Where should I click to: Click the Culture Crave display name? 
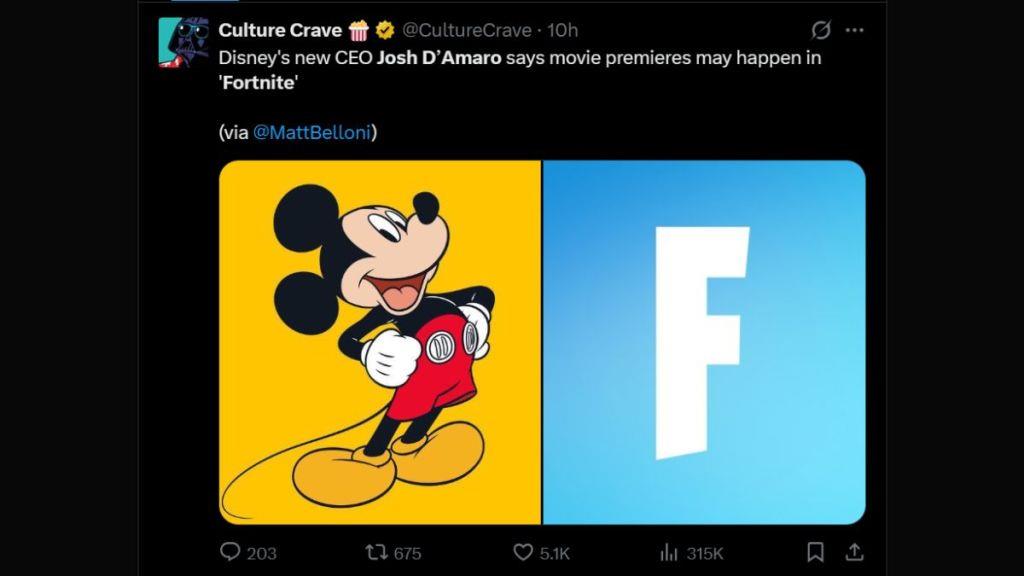tap(280, 30)
